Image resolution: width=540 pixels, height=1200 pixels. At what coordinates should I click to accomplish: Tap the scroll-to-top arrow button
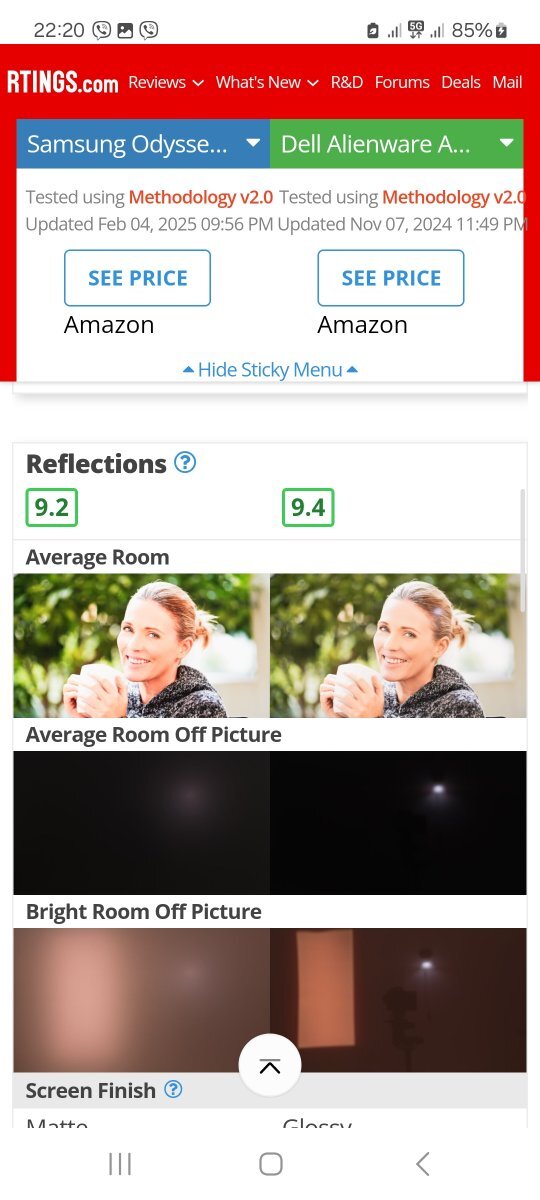tap(270, 1066)
